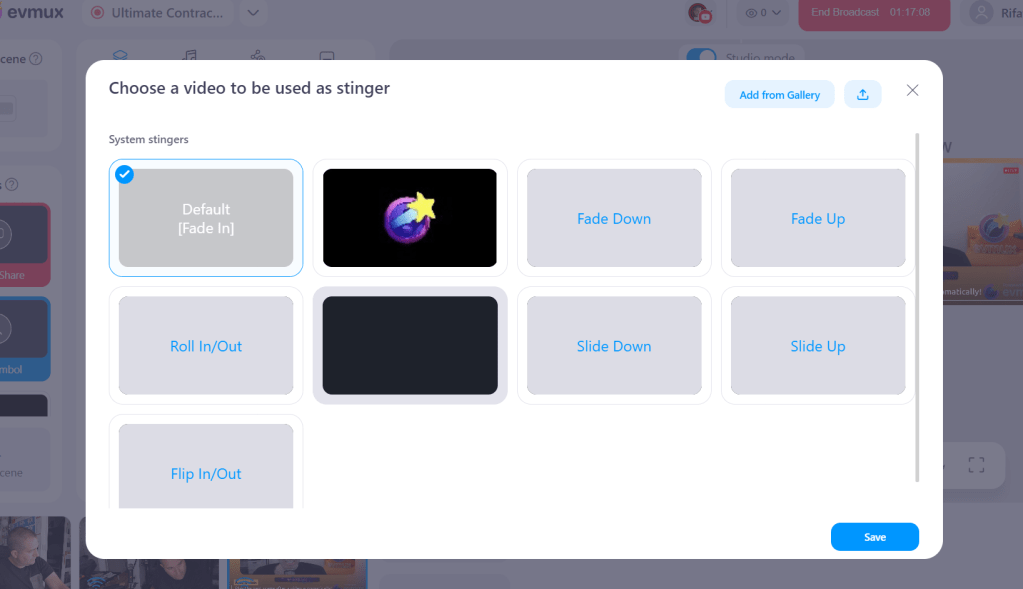Click the evmux logo

[x=32, y=12]
